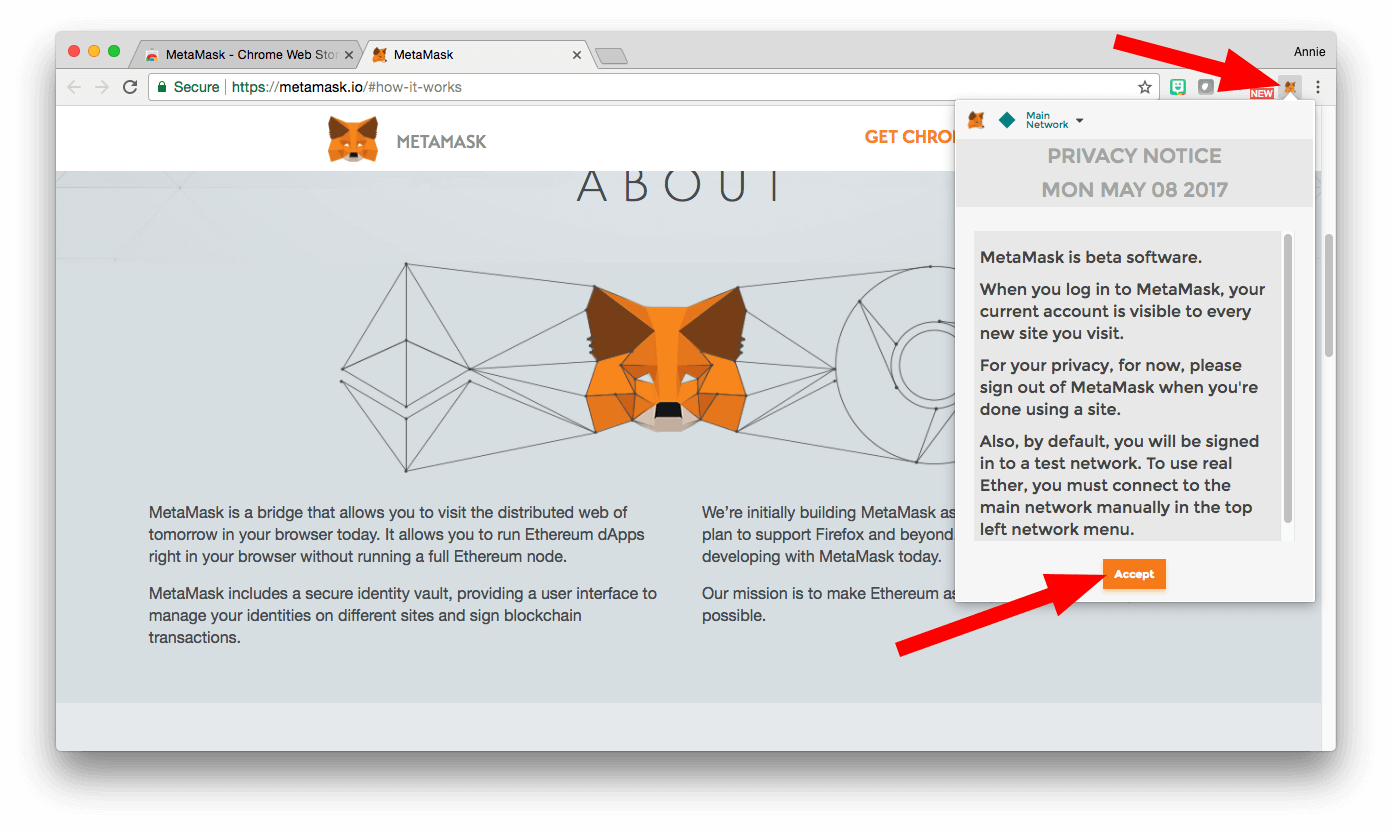Click the paragraph starting 'For your privacy'

point(1119,387)
